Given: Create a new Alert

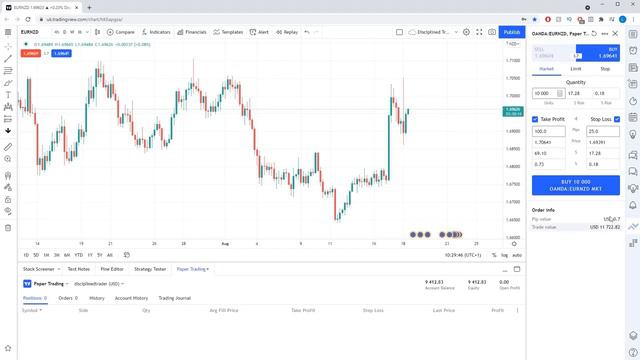Looking at the screenshot, I should pyautogui.click(x=259, y=32).
